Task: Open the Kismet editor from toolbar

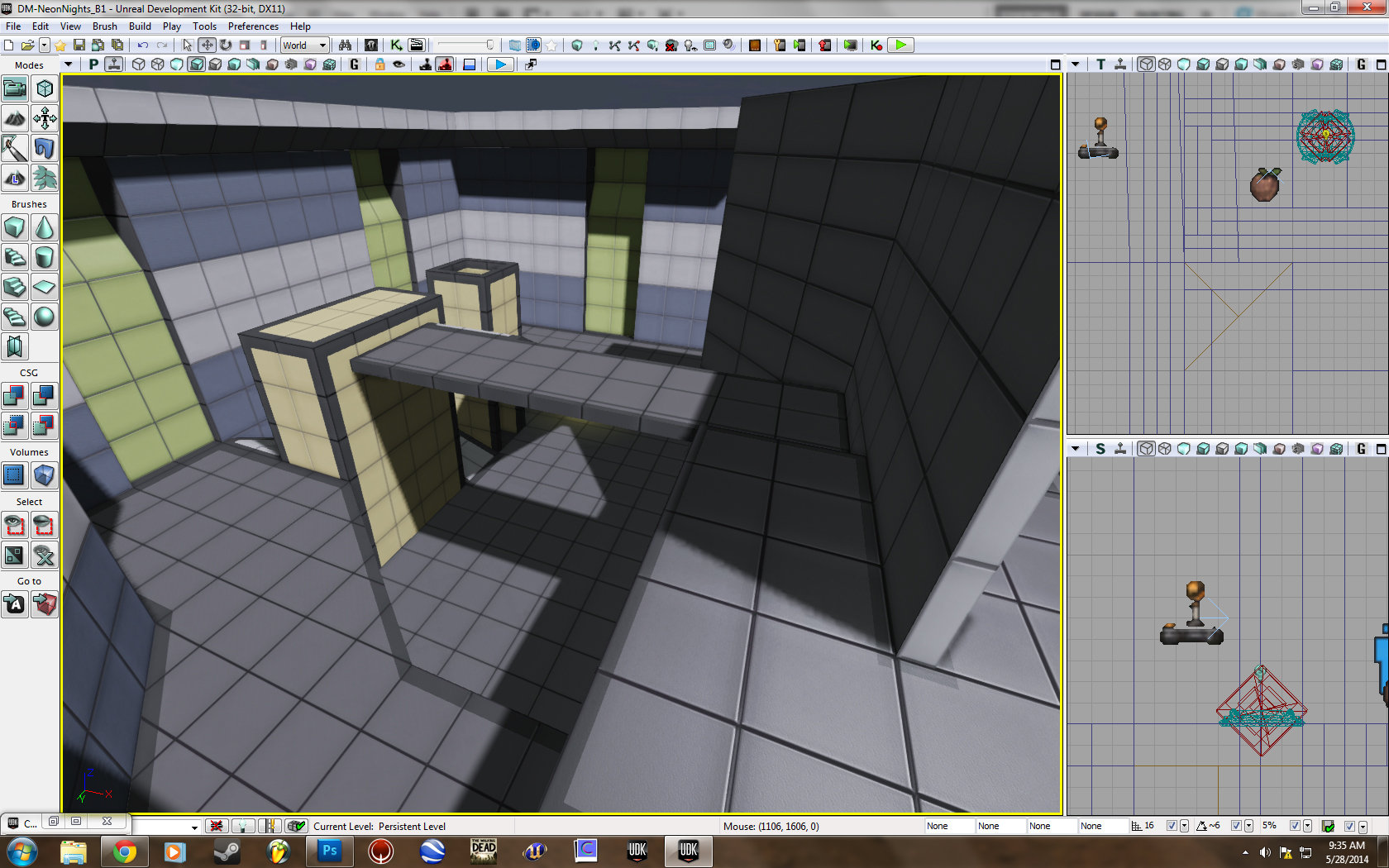Action: click(396, 45)
